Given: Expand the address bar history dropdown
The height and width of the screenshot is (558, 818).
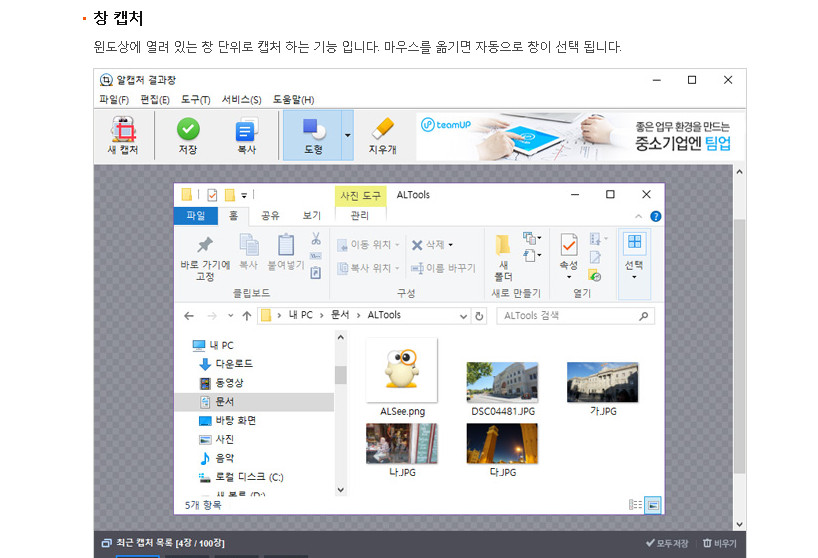Looking at the screenshot, I should point(463,316).
